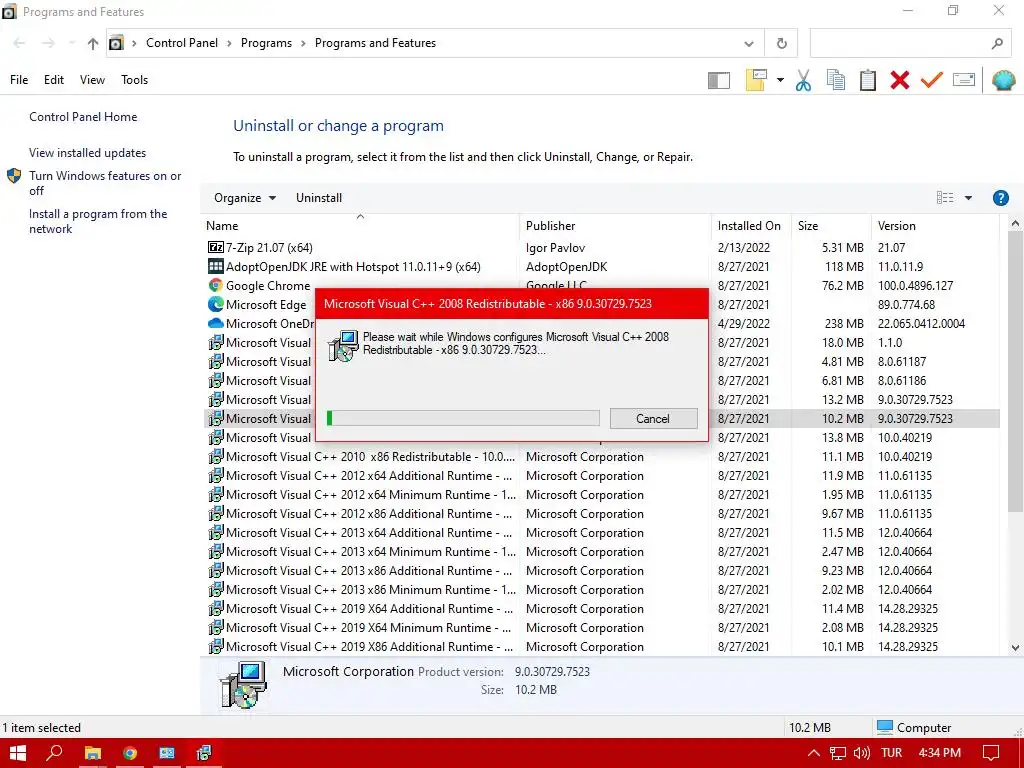Click the green progress bar in dialog
1024x768 pixels.
coord(463,419)
